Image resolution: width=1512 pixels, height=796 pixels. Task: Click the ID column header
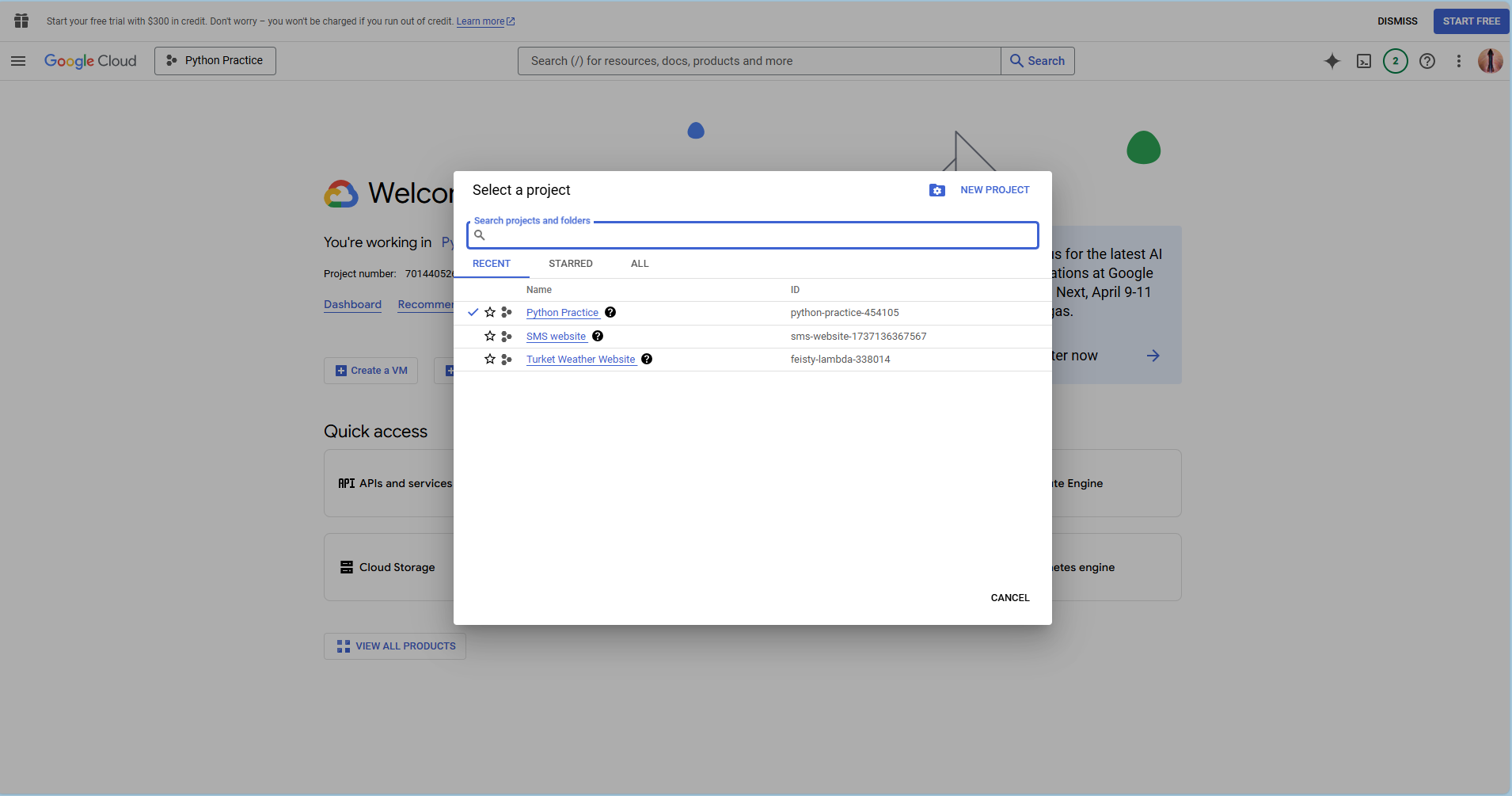click(x=795, y=290)
